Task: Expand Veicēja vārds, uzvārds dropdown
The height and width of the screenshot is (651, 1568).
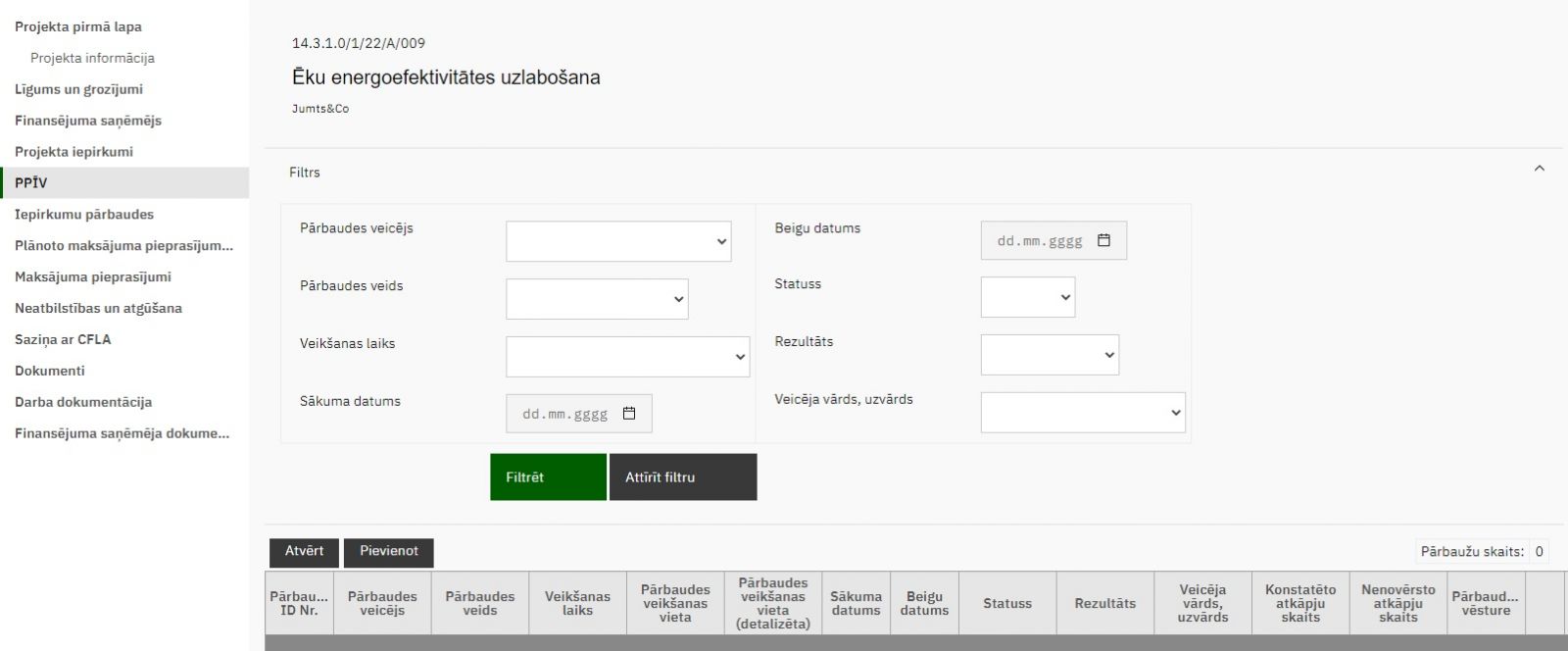Action: coord(1082,413)
